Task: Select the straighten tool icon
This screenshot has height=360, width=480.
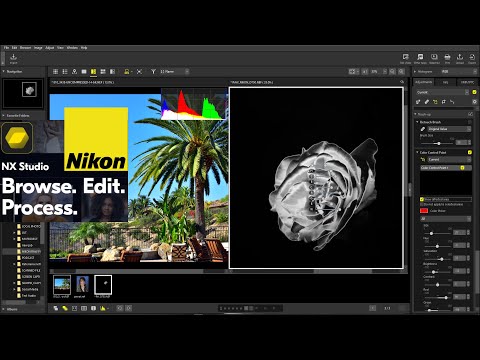Action: click(x=452, y=102)
